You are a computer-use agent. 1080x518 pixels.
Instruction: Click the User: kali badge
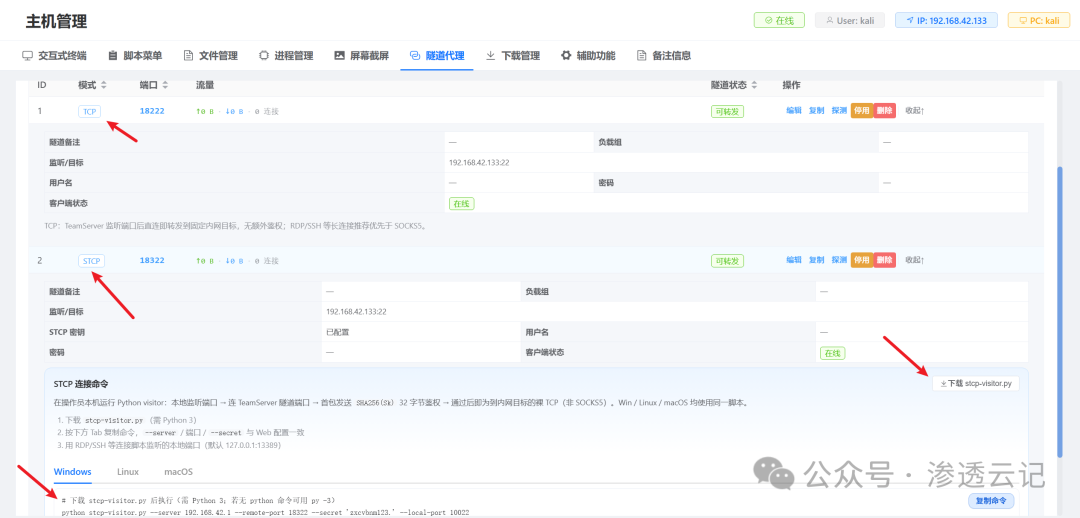coord(849,21)
